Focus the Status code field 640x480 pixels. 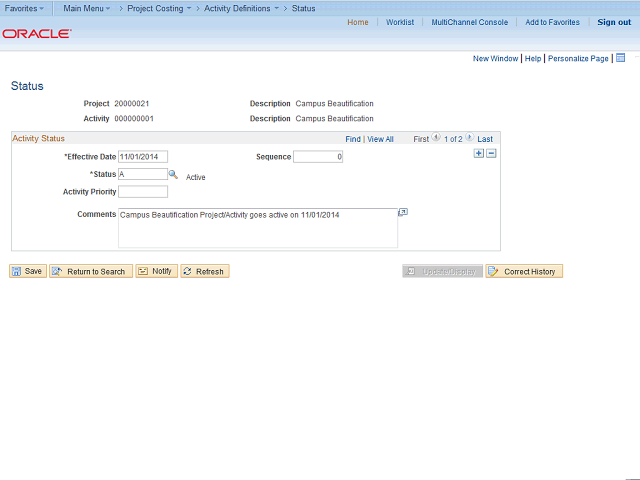(143, 174)
